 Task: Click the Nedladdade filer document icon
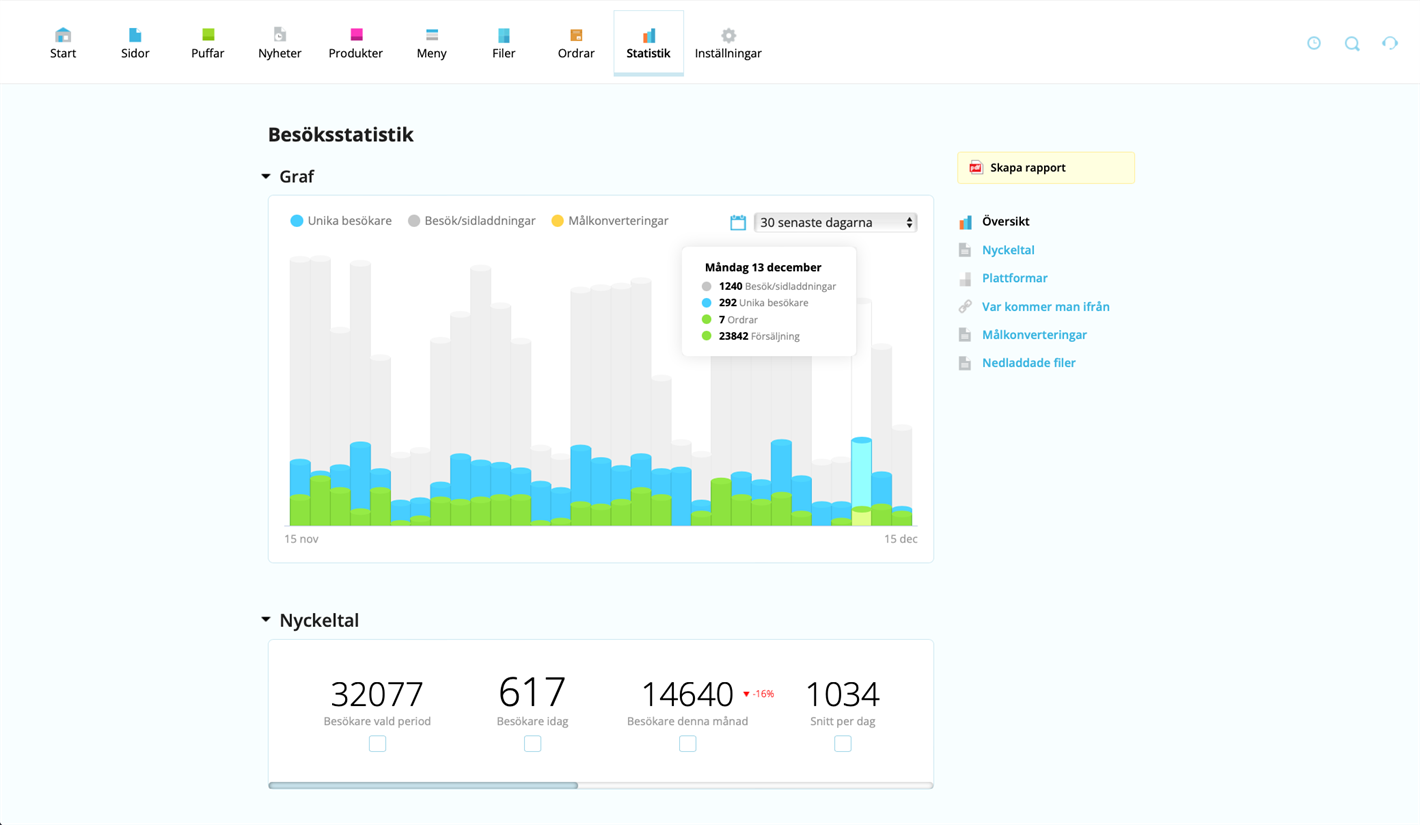(965, 363)
